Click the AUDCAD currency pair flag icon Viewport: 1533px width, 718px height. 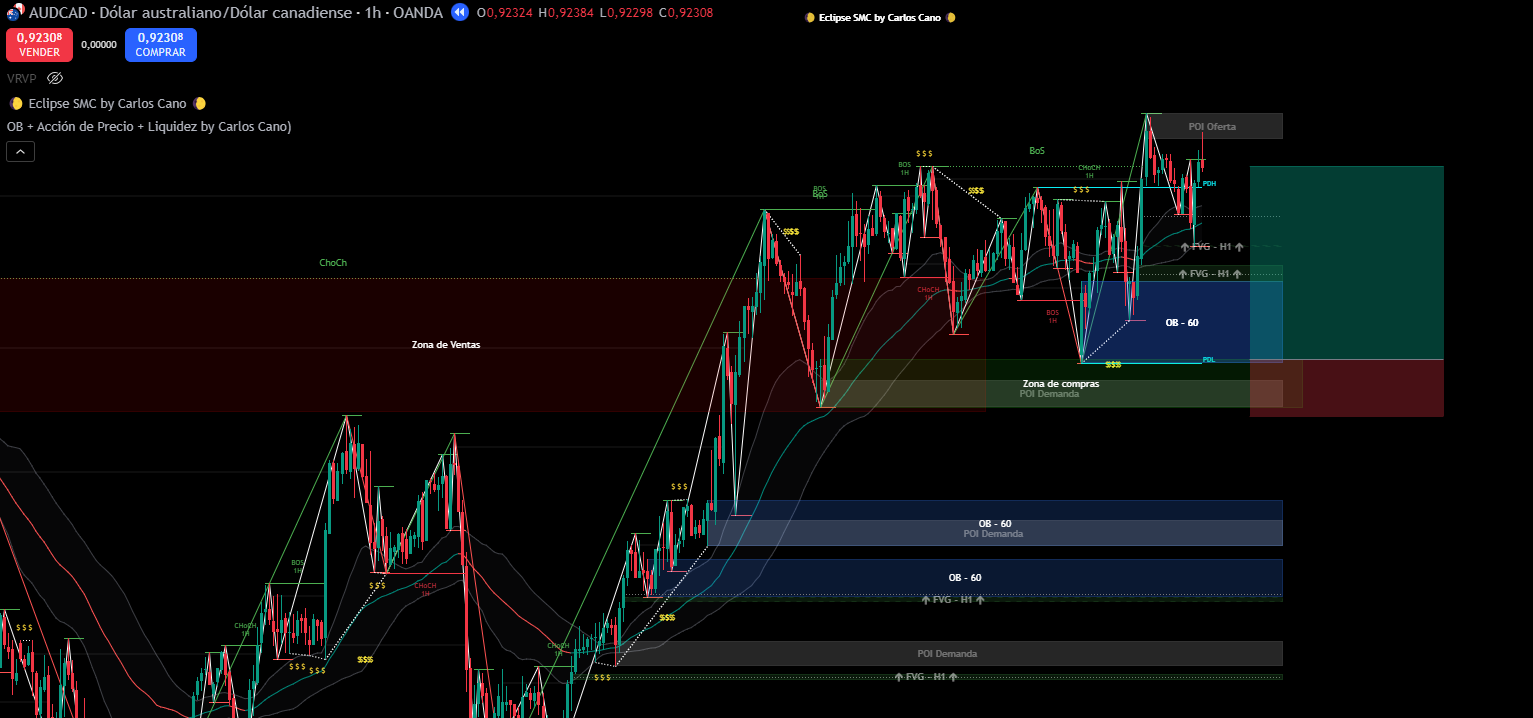(x=15, y=12)
